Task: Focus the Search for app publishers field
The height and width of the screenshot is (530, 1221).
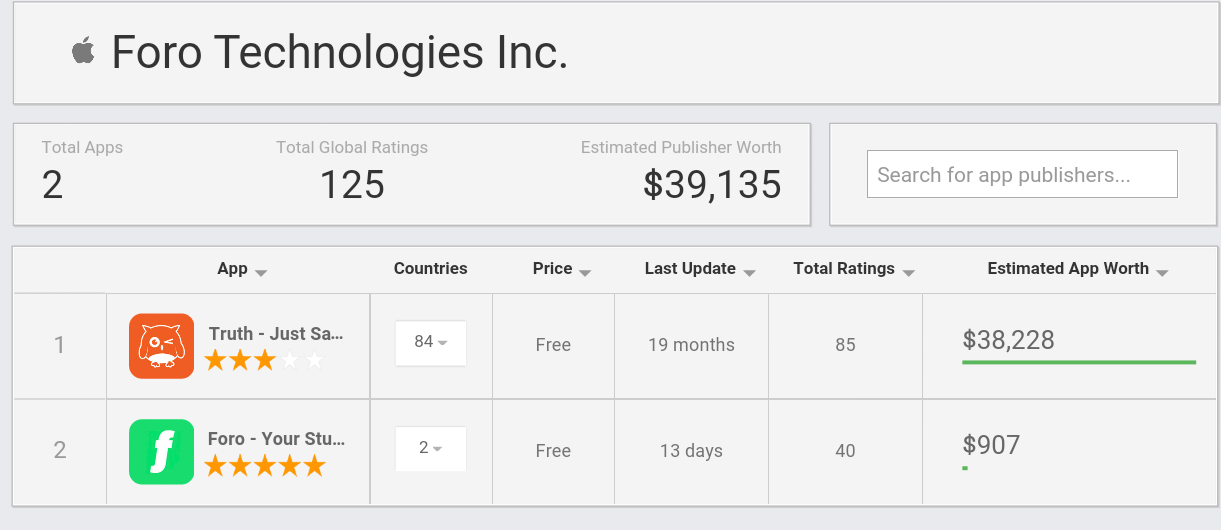Action: (x=1021, y=175)
